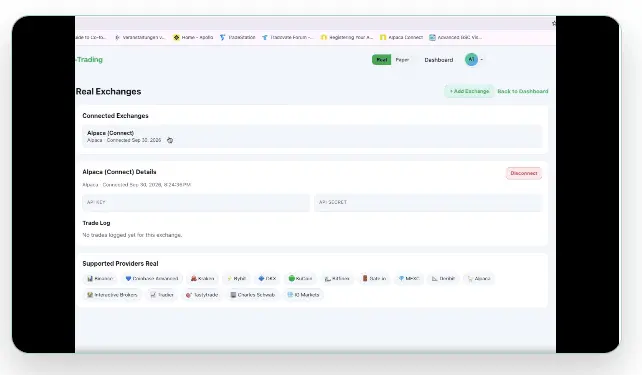Go to Dashboard in top navigation
The height and width of the screenshot is (375, 642).
coord(439,60)
